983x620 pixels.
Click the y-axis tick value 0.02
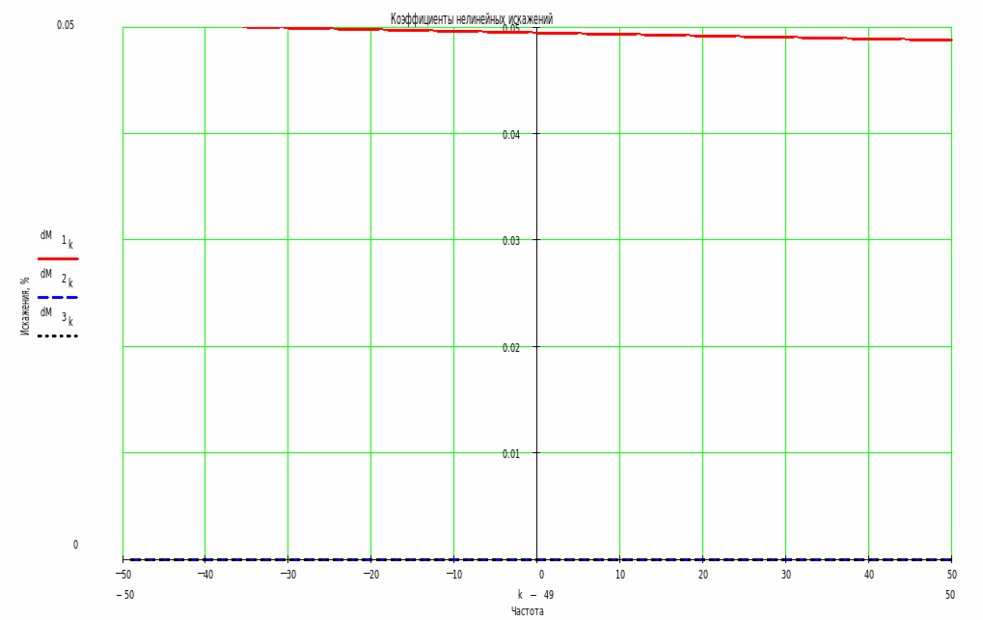point(511,347)
